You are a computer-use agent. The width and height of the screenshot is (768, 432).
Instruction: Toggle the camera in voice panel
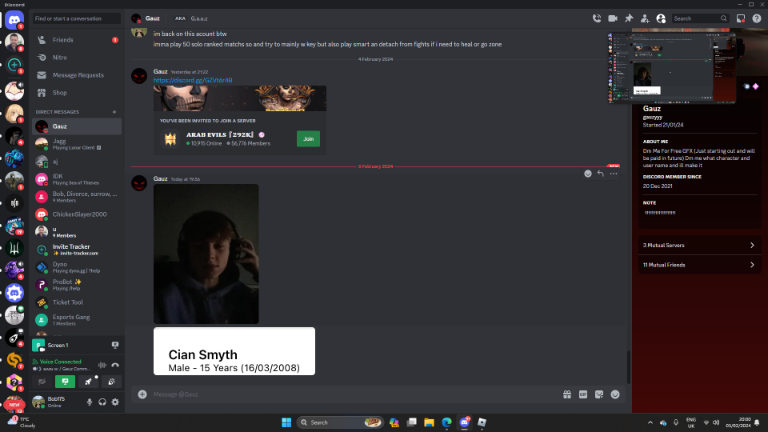43,381
